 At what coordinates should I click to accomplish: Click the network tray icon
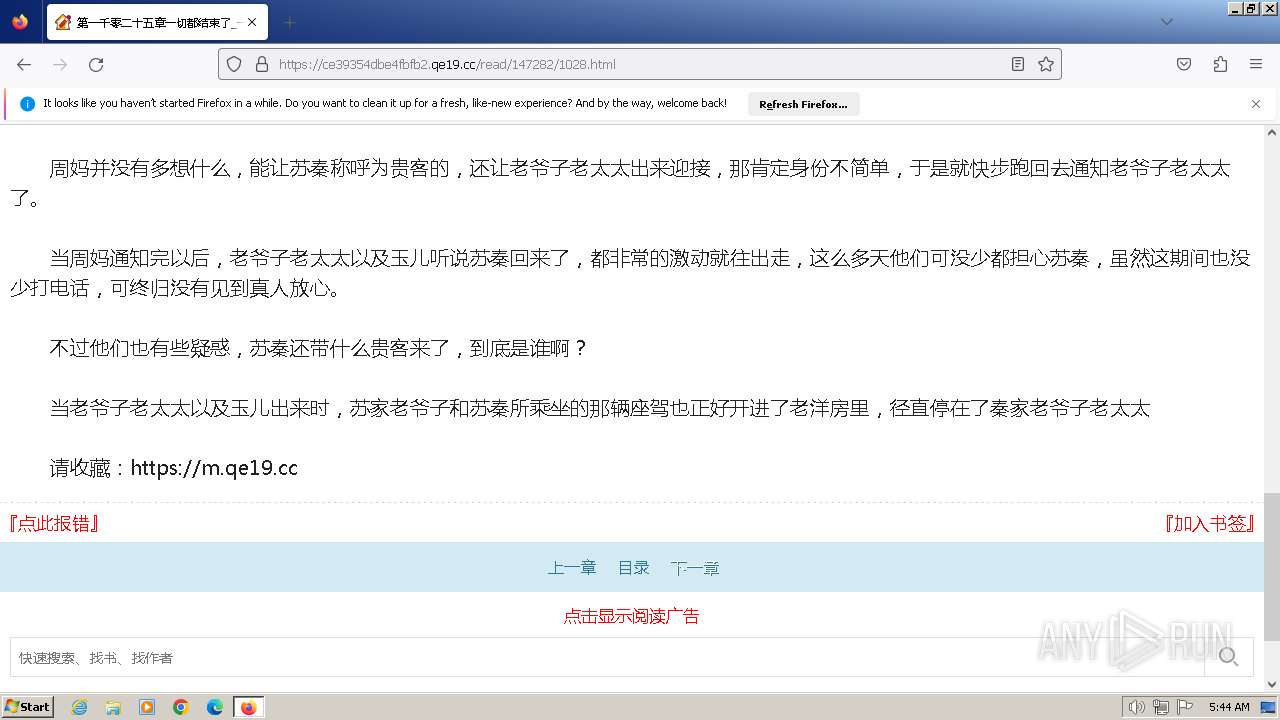coord(1161,707)
